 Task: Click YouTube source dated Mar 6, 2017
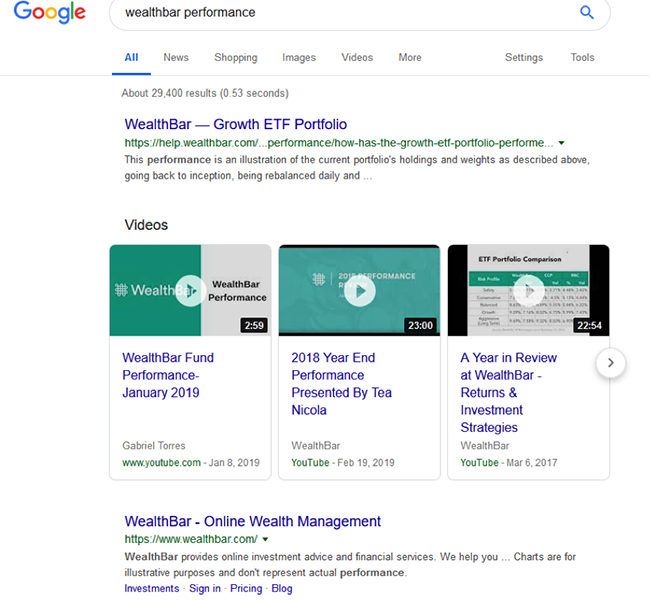tap(479, 463)
